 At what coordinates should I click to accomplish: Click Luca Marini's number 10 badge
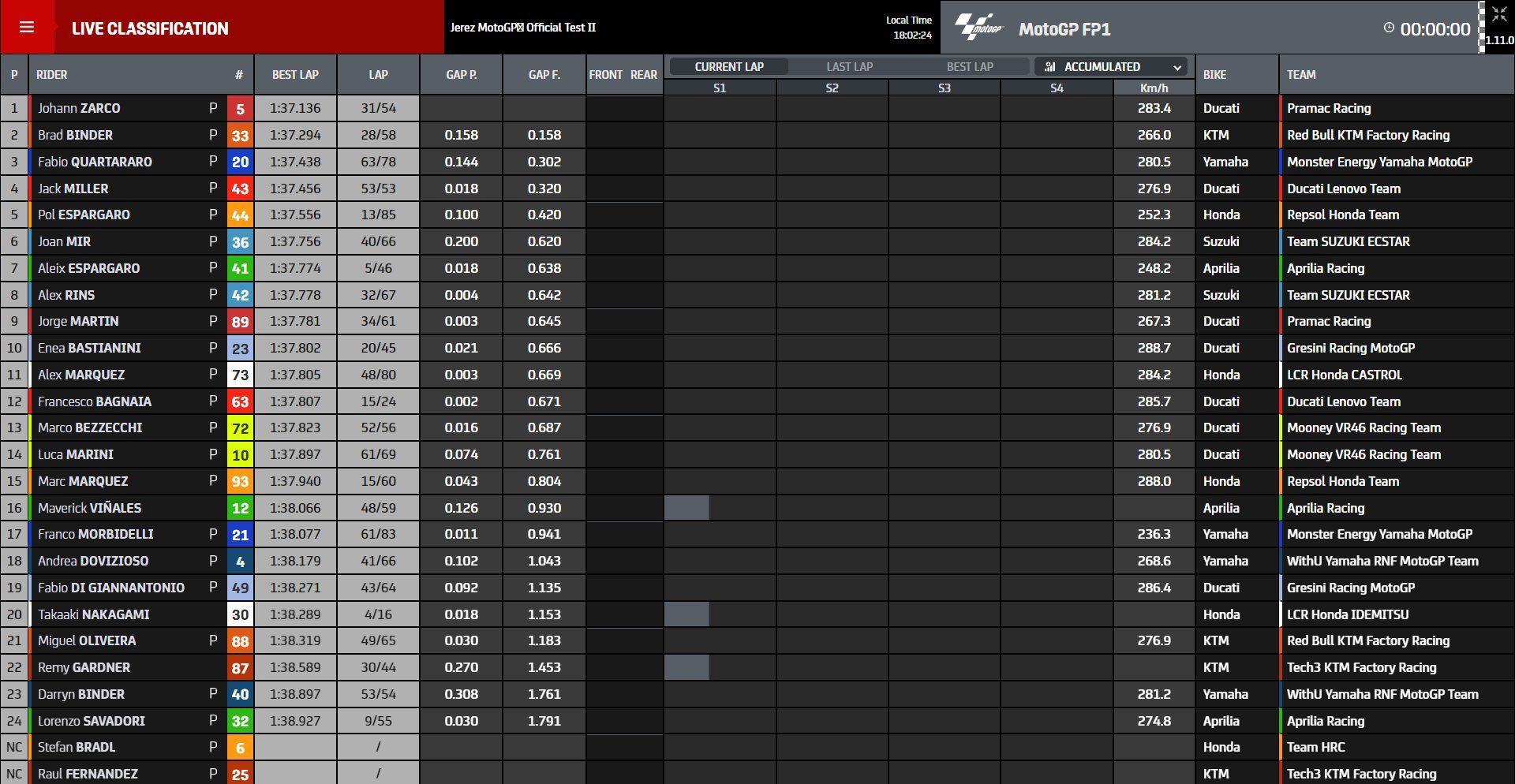(240, 455)
